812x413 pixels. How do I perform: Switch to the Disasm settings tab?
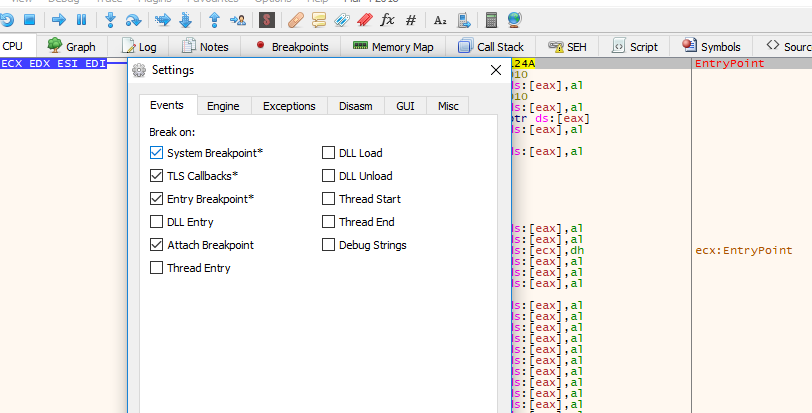[356, 106]
